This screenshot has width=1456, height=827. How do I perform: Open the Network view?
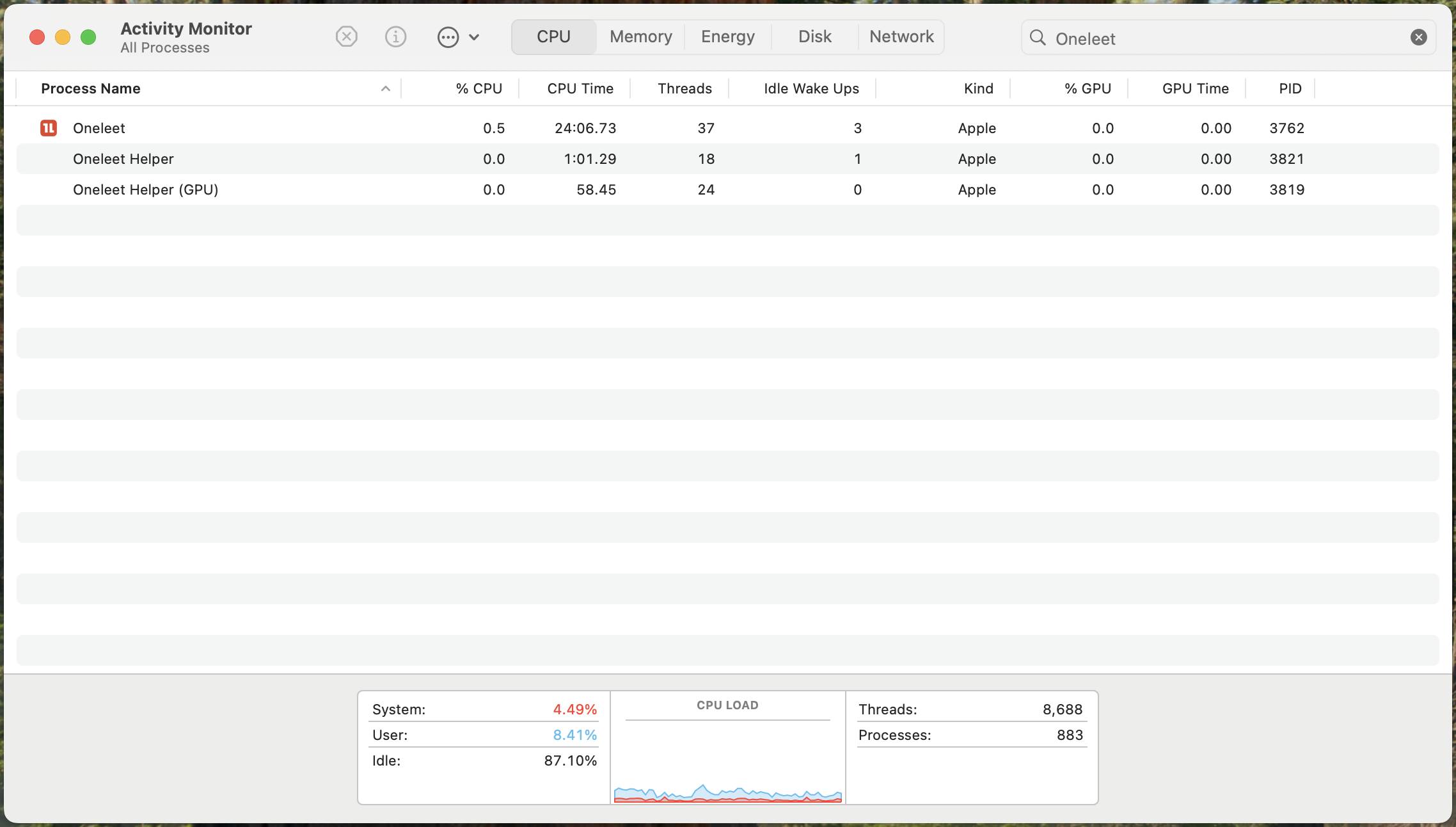[901, 36]
